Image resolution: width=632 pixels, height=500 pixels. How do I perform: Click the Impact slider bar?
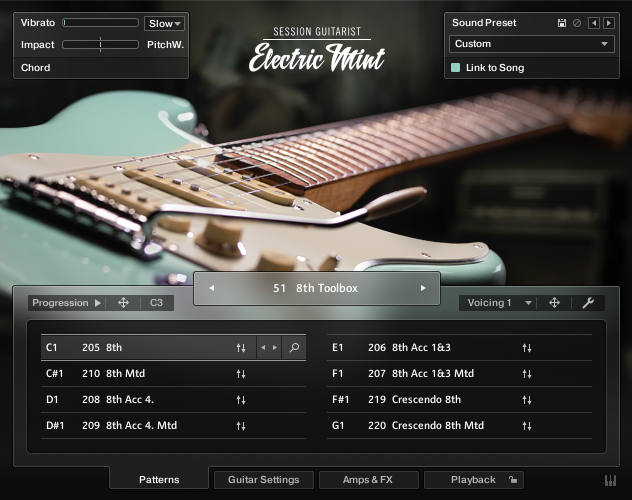tap(100, 45)
